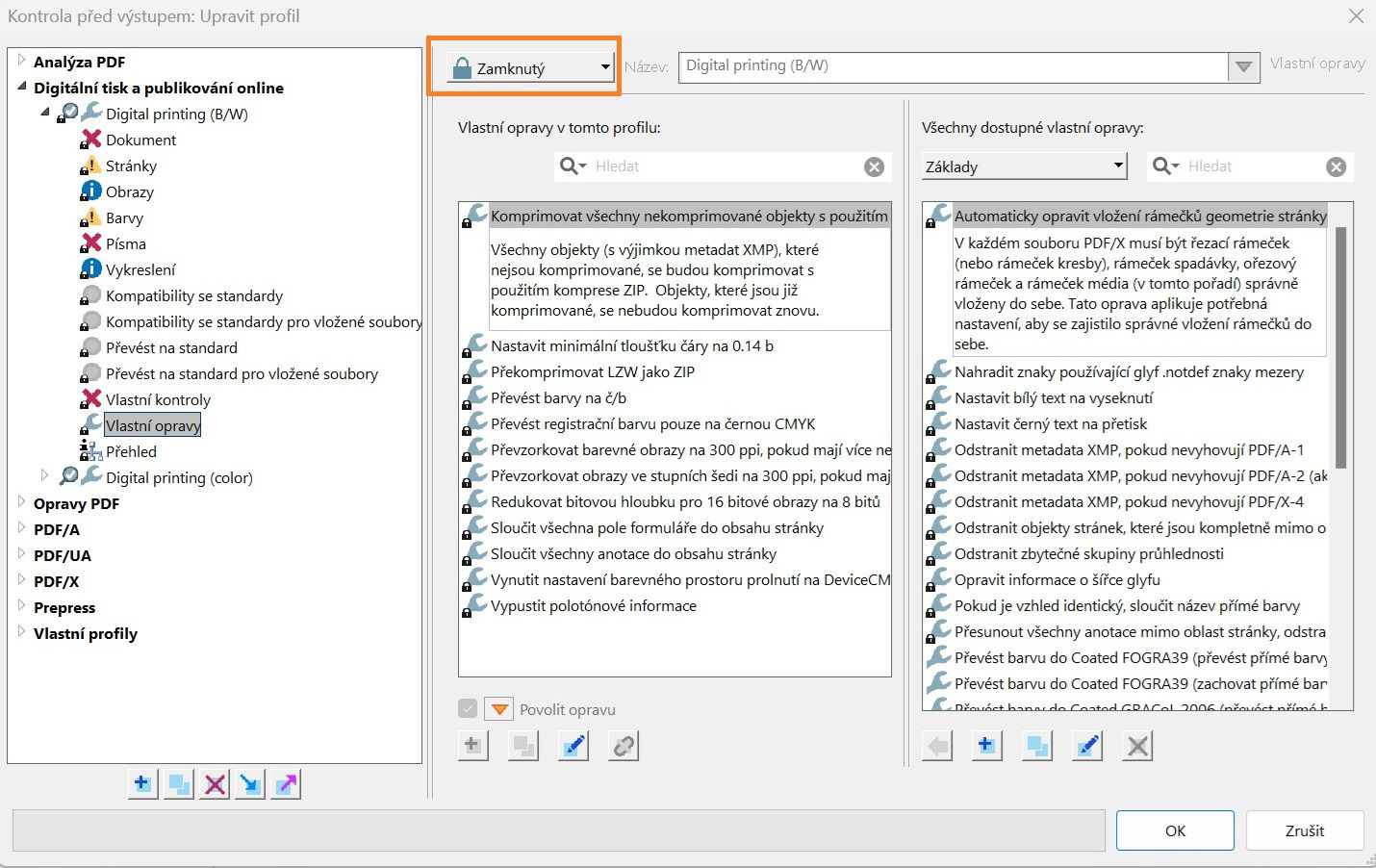Click the chain link icon below the profile's fix list
Image resolution: width=1376 pixels, height=868 pixels.
click(624, 746)
